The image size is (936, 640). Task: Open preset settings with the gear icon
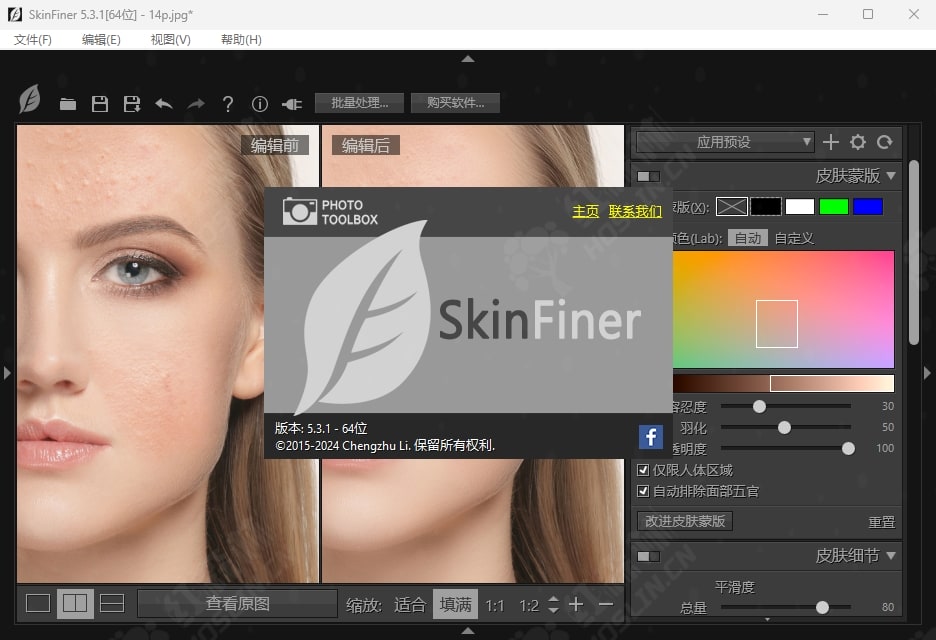858,142
